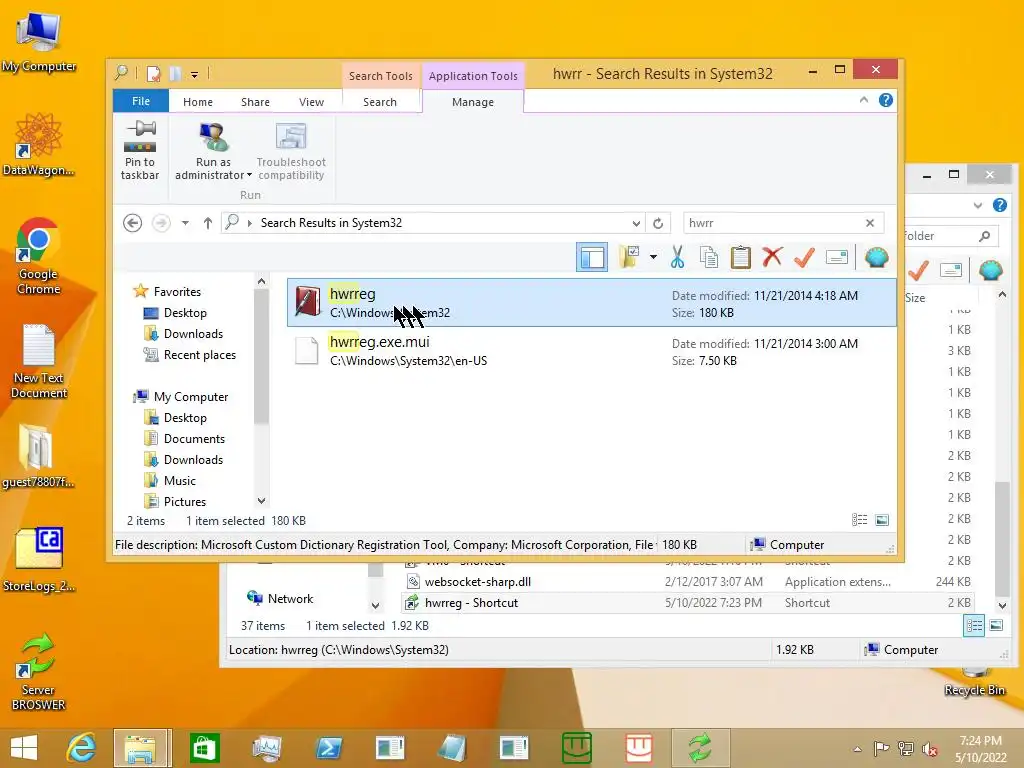This screenshot has height=768, width=1024.
Task: Click Pin to taskbar ribbon button
Action: click(140, 151)
